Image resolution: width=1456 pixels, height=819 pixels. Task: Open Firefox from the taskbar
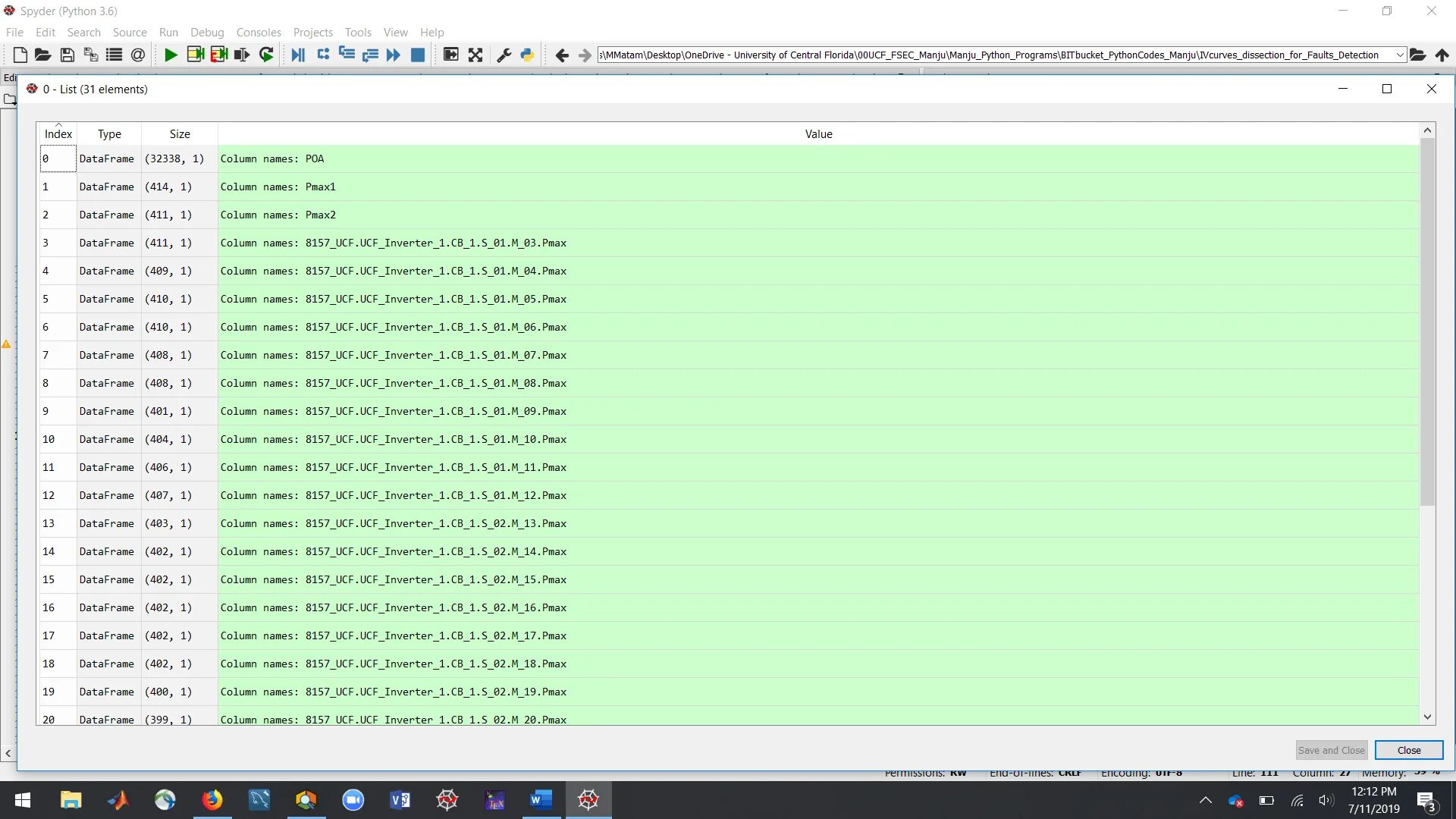[x=212, y=800]
